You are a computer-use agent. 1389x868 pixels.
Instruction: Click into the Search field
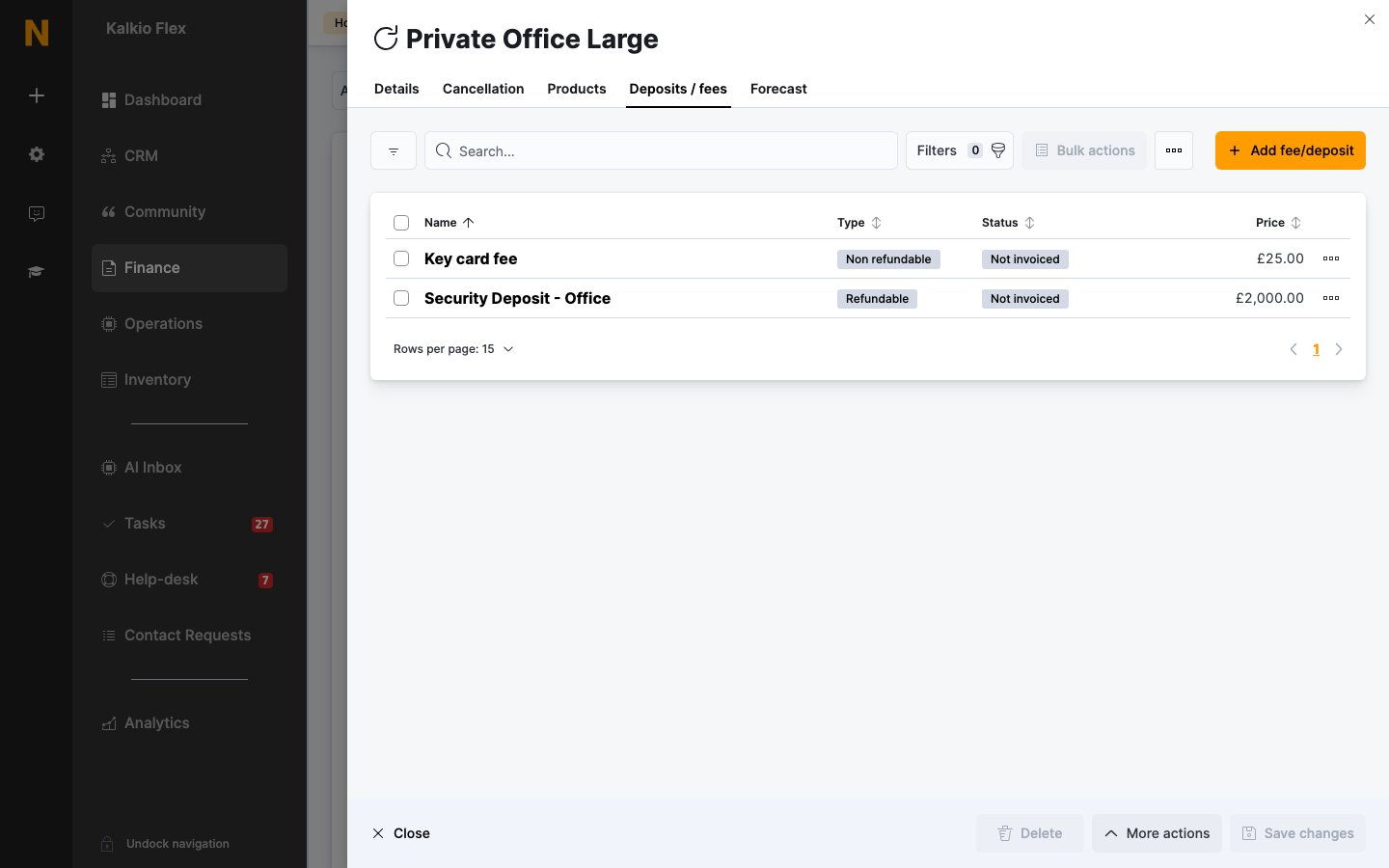(661, 150)
